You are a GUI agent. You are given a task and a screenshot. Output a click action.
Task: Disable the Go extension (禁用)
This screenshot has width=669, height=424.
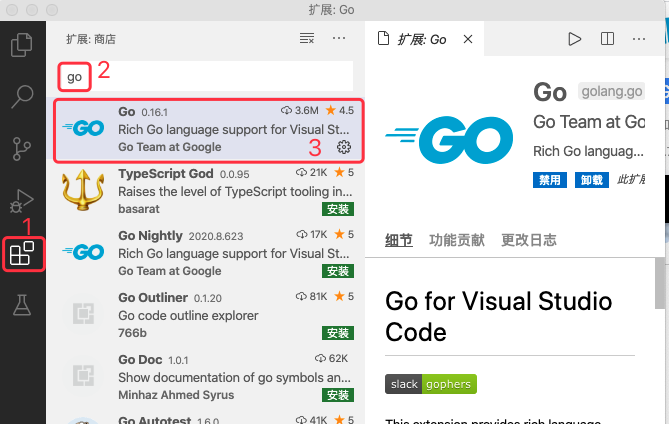549,181
